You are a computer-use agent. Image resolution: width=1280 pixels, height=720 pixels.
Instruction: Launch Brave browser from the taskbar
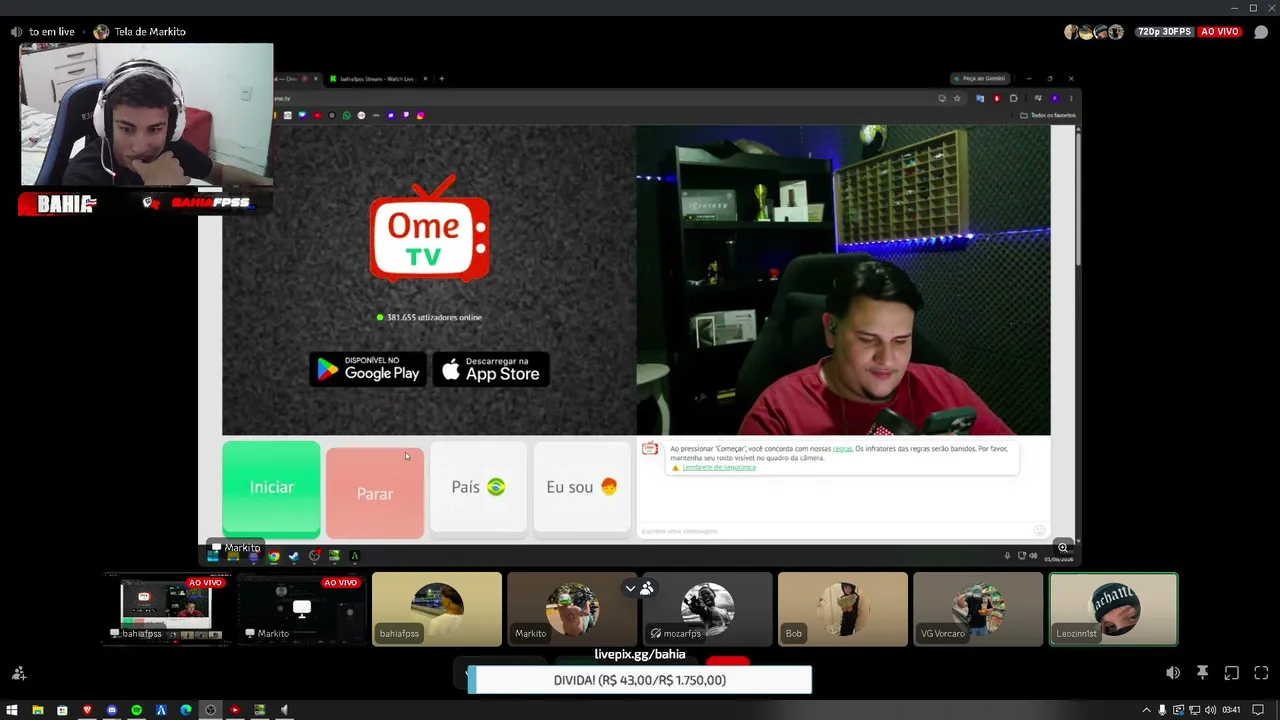click(87, 710)
